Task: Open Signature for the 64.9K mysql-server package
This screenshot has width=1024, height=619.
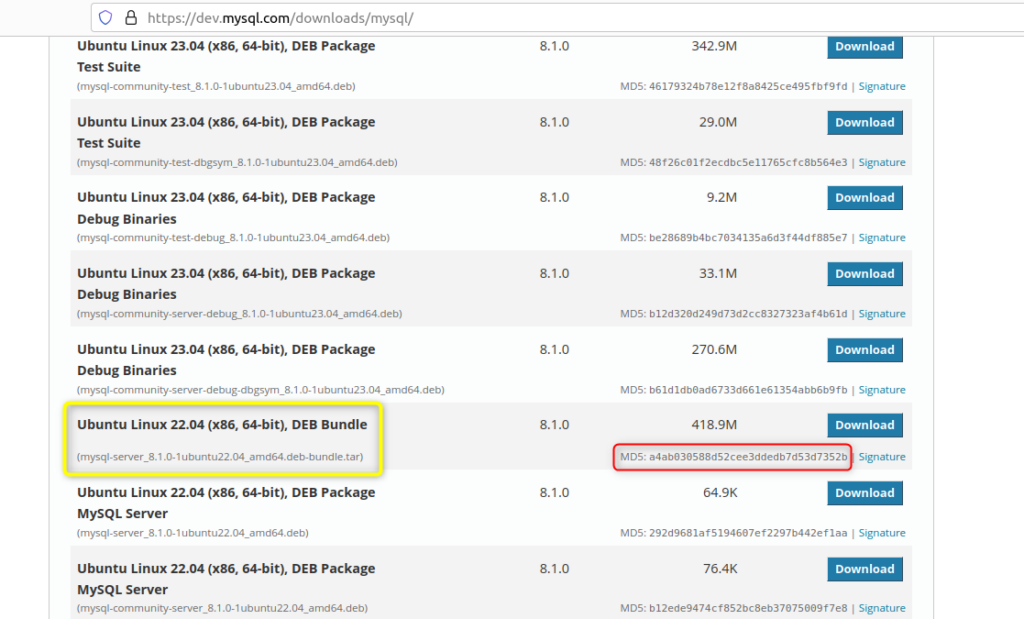Action: (881, 532)
